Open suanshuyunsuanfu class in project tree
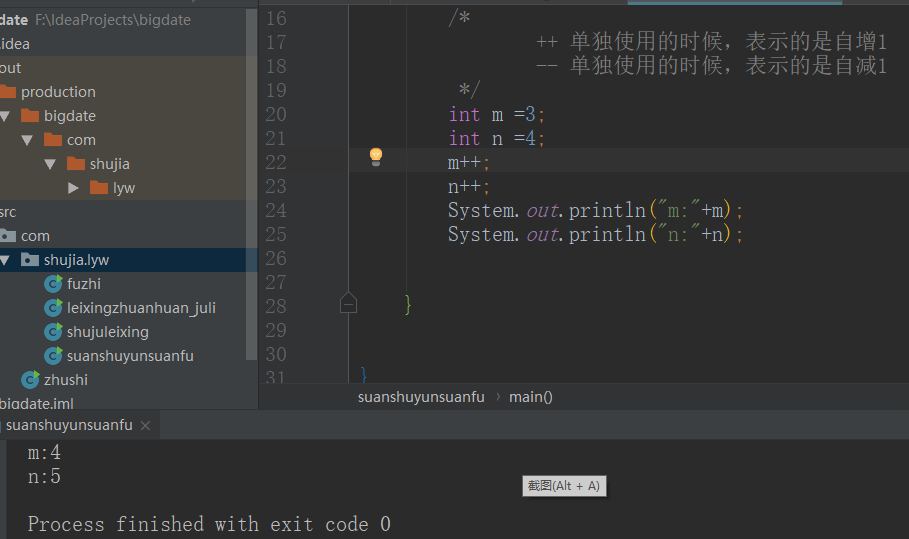 point(130,356)
